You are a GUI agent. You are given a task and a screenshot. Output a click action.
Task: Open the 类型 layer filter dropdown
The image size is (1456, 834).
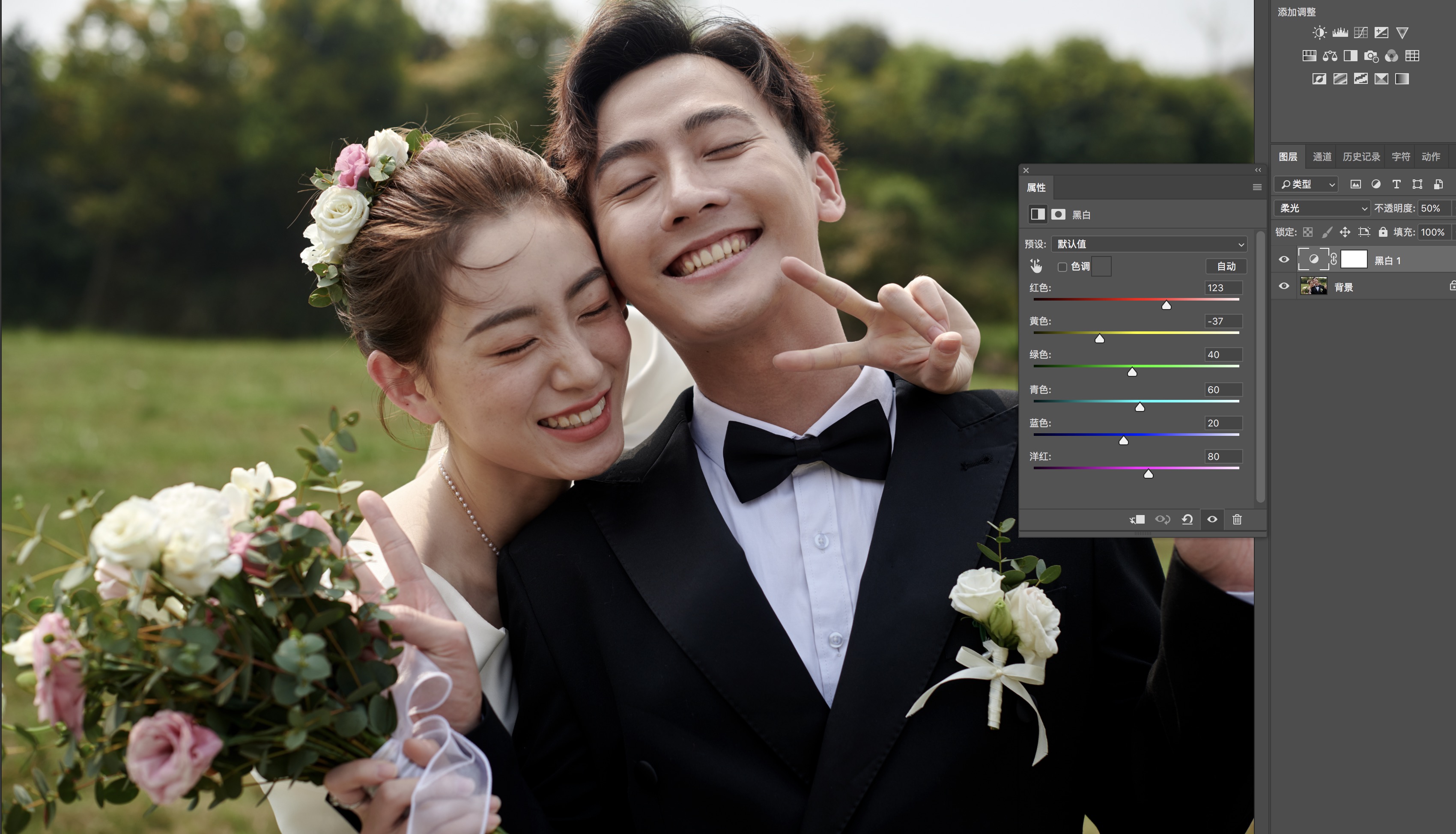point(1307,184)
